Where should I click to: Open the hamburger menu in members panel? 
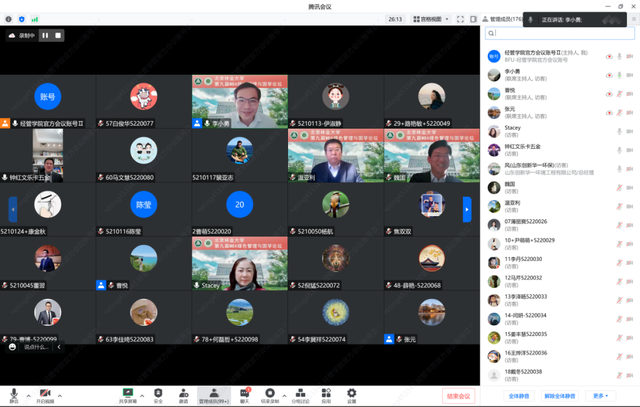click(x=633, y=19)
